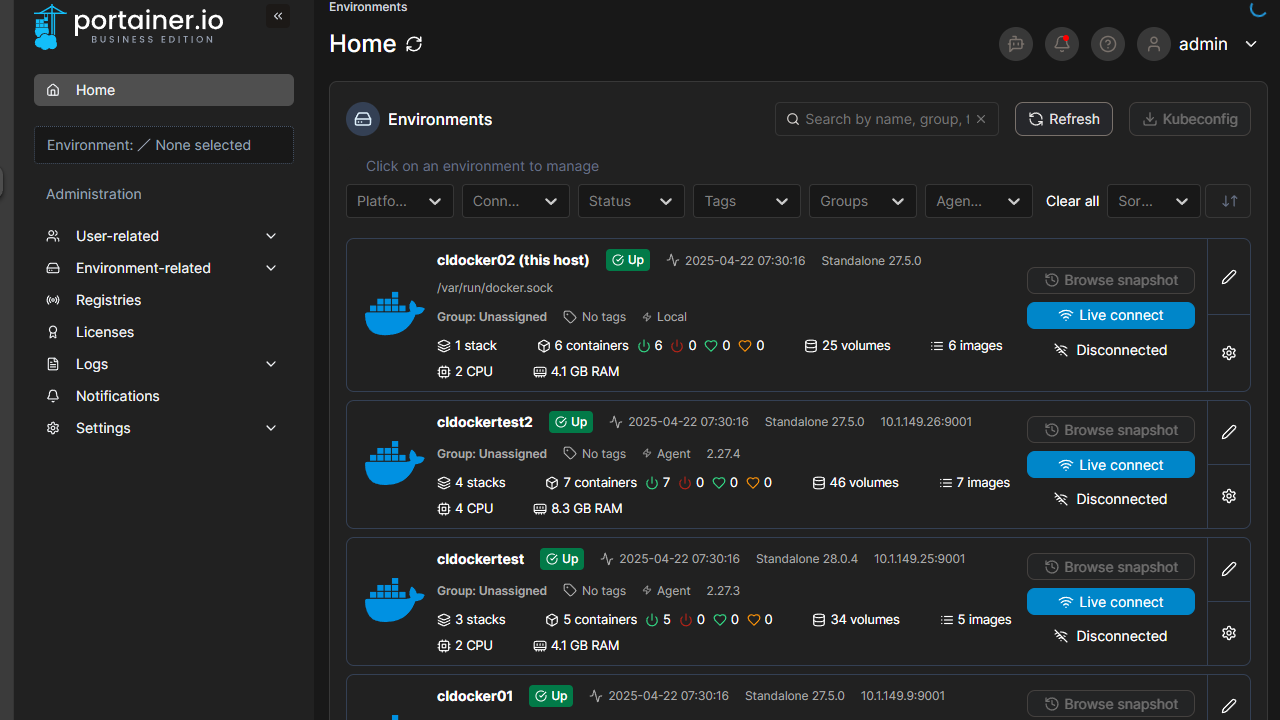Click the Kubeconfig button
The height and width of the screenshot is (720, 1280).
(1190, 119)
